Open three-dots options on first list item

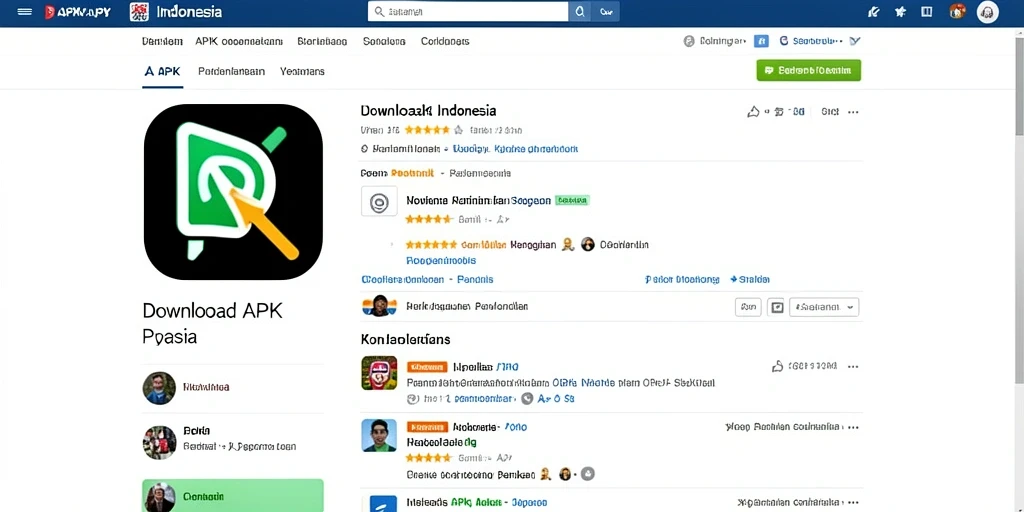(853, 366)
